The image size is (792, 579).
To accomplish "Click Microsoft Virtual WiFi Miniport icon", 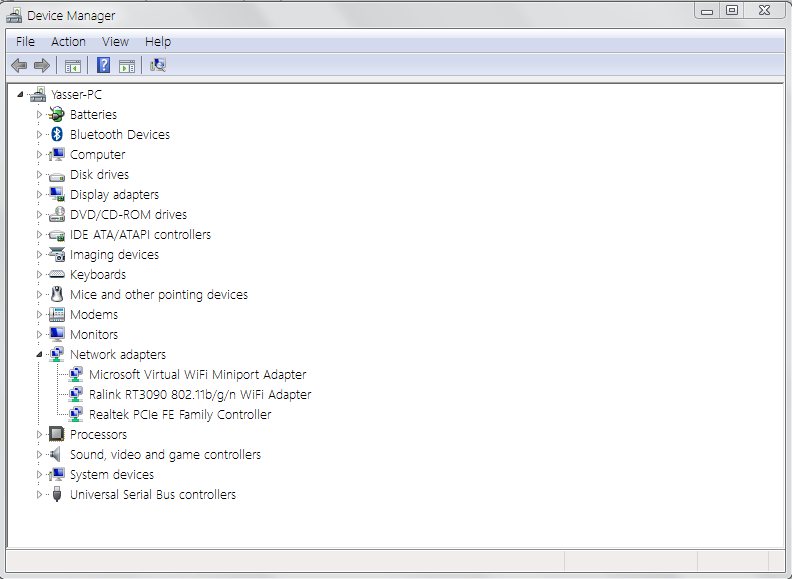I will [x=76, y=374].
